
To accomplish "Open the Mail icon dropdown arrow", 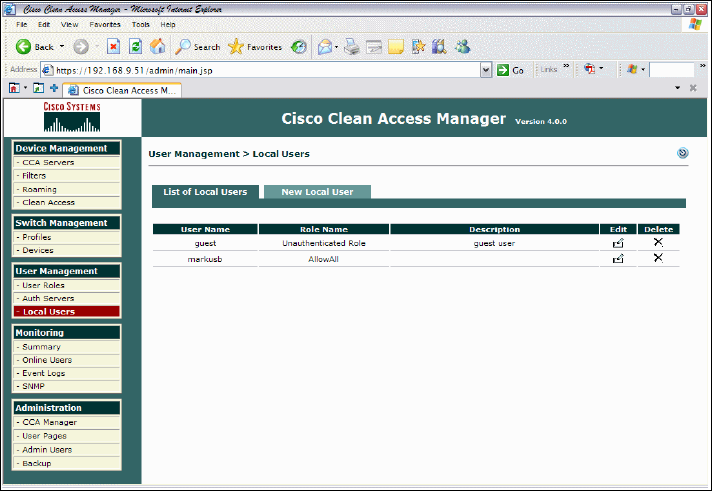I will click(x=337, y=46).
